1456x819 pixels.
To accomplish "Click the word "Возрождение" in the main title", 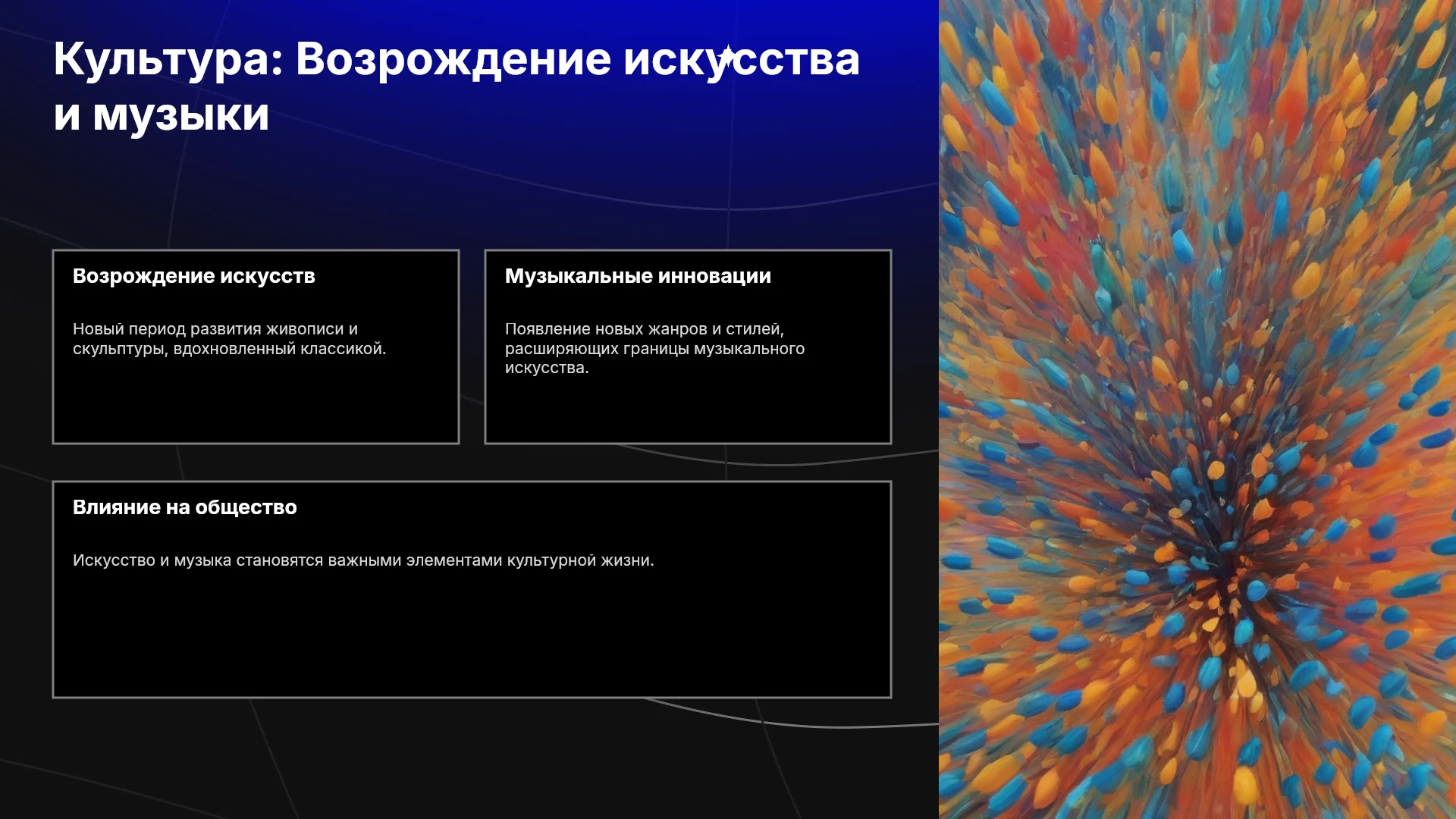I will 453,59.
